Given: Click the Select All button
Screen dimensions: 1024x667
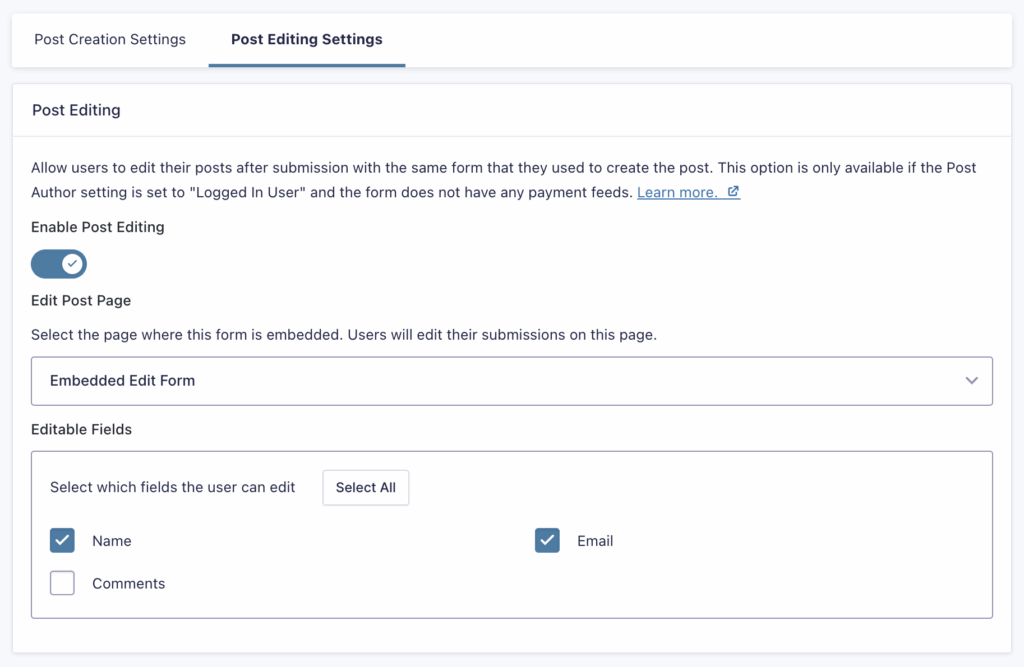Looking at the screenshot, I should point(365,487).
